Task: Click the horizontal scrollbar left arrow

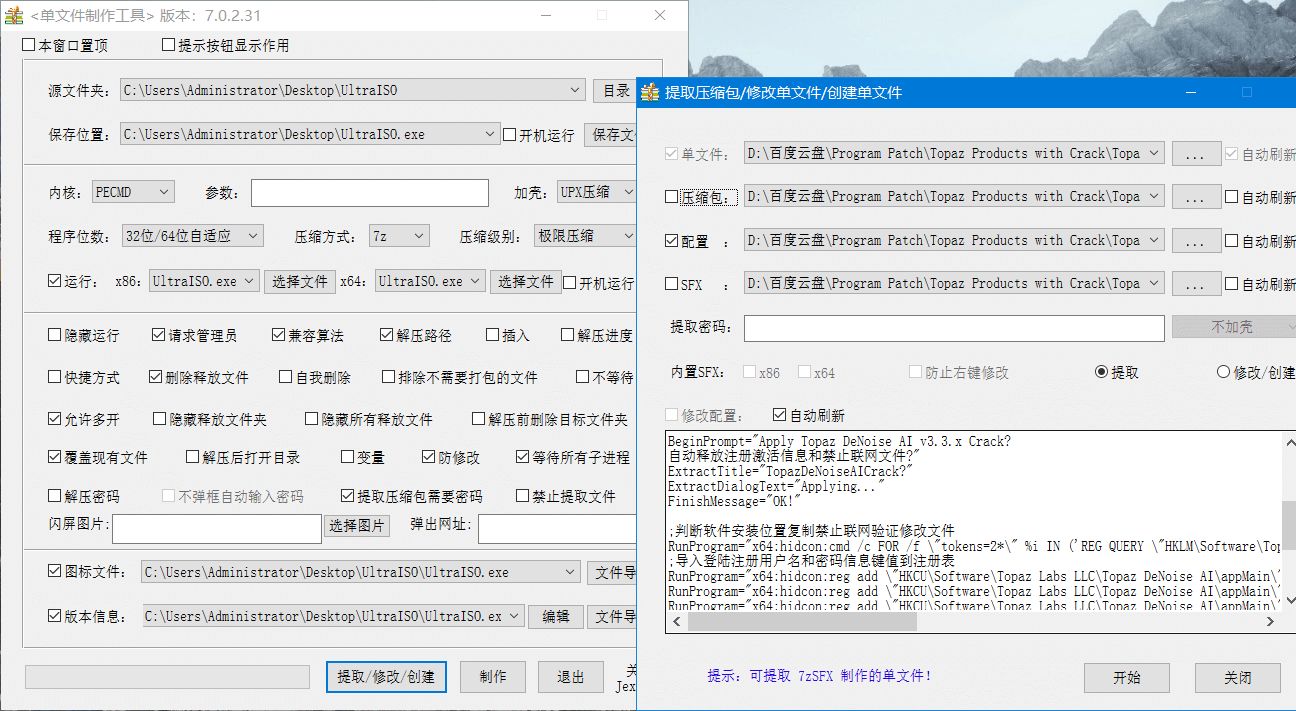Action: [677, 622]
